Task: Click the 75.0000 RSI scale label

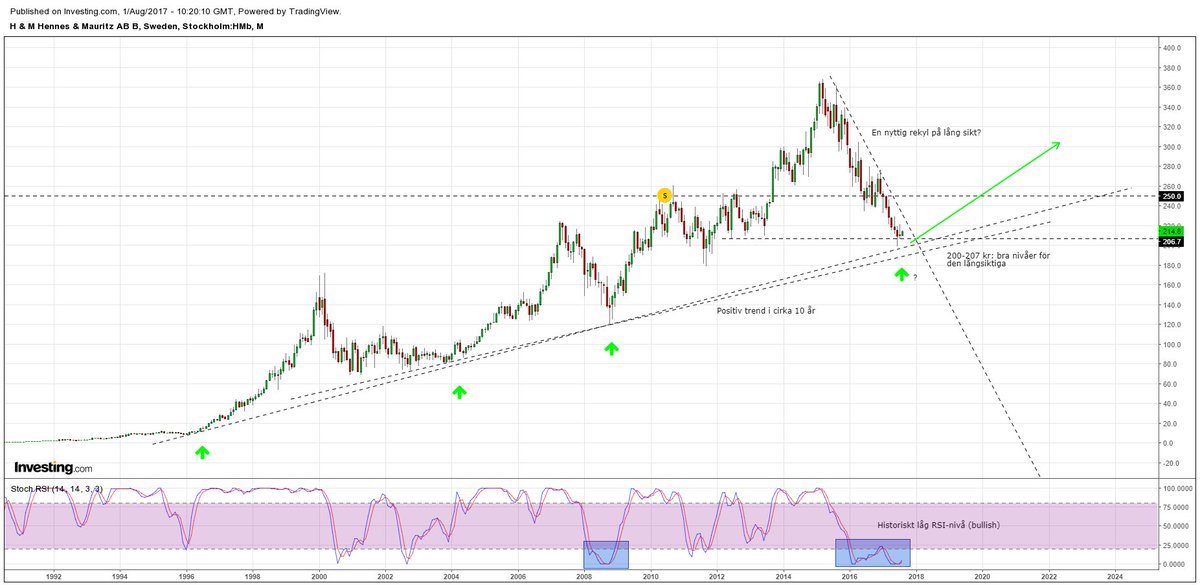Action: (1175, 507)
